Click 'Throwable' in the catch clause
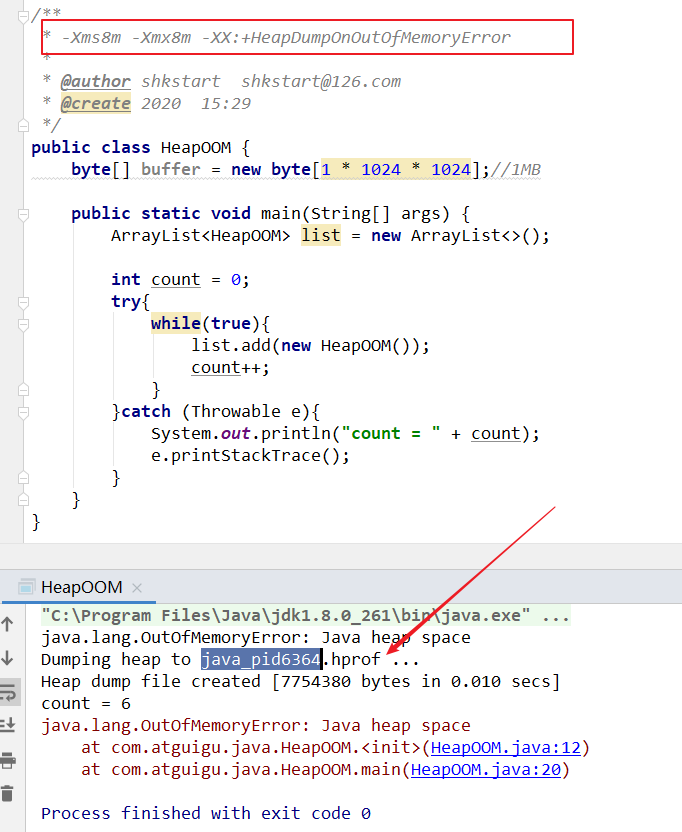 point(236,411)
